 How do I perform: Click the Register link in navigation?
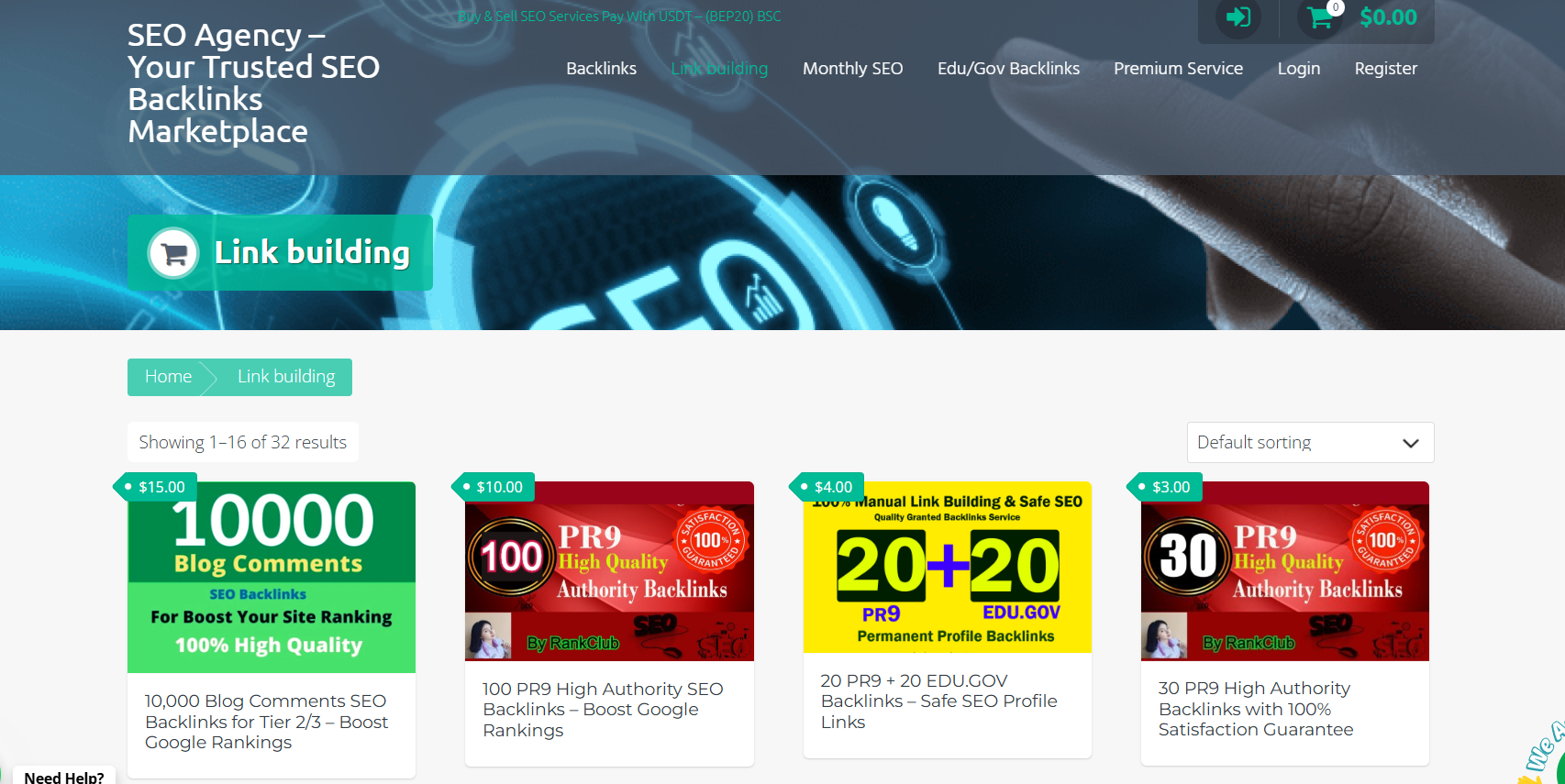click(x=1385, y=69)
